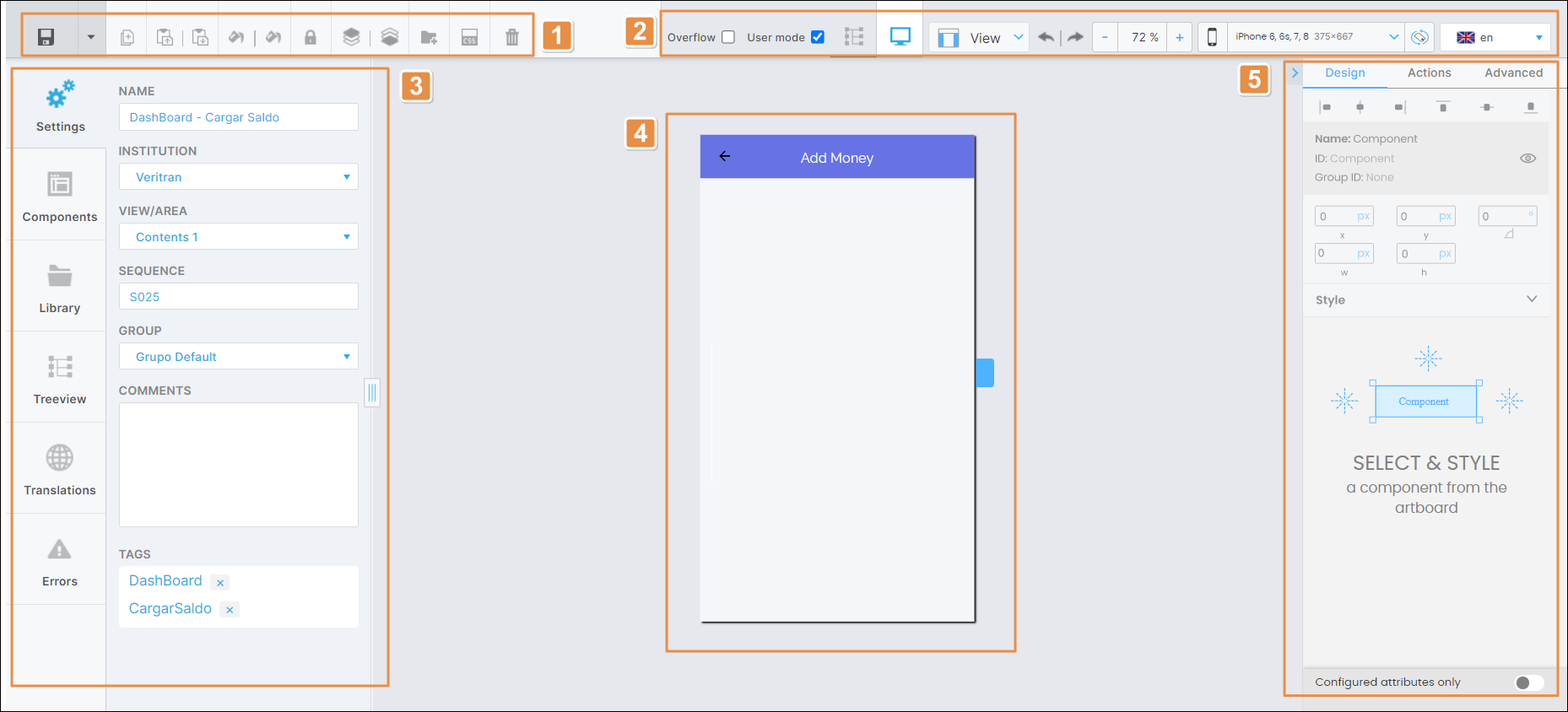
Task: Open the Components sidebar panel
Action: click(x=60, y=196)
